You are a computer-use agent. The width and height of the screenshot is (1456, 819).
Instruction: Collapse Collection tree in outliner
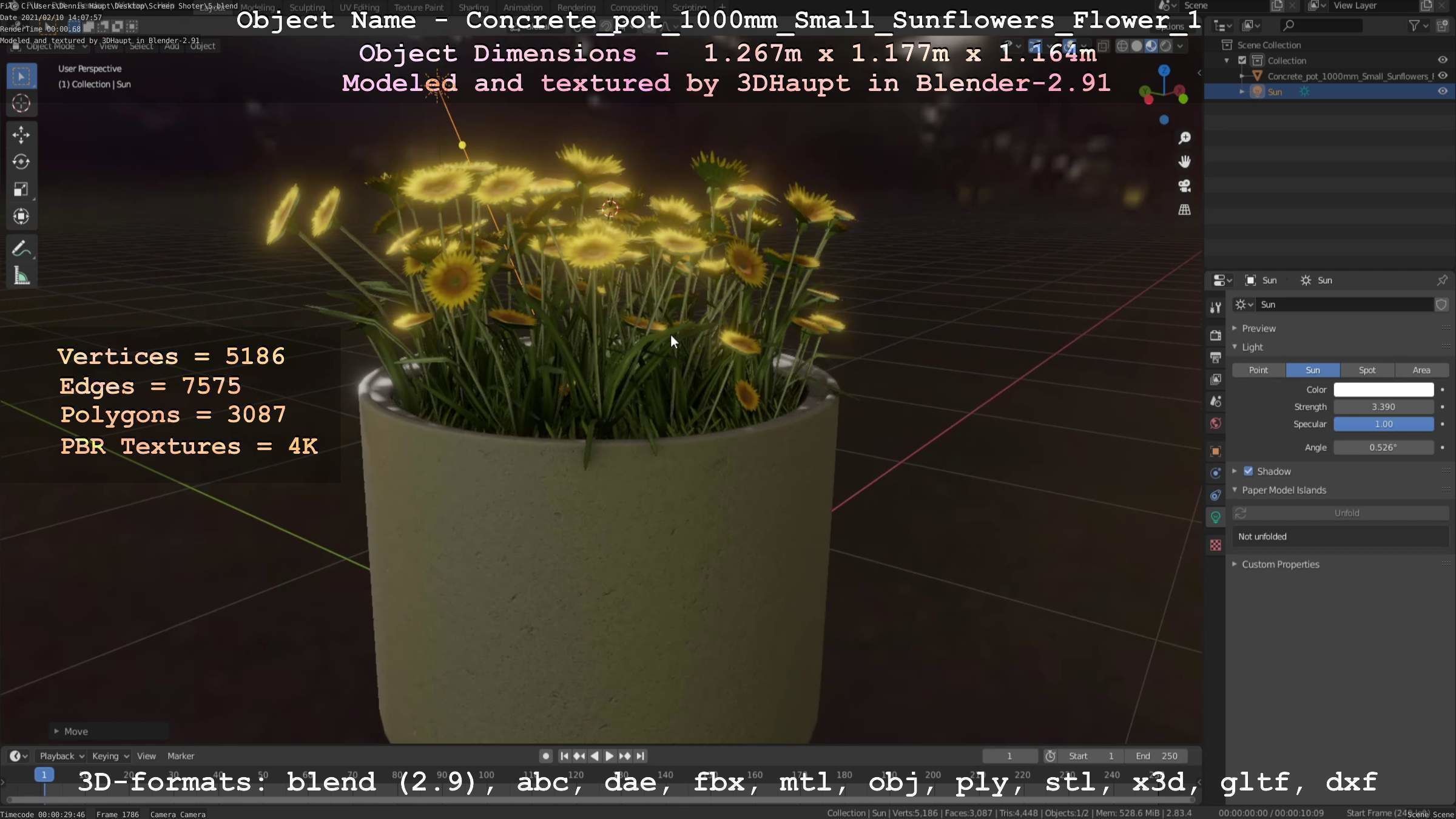[1227, 61]
